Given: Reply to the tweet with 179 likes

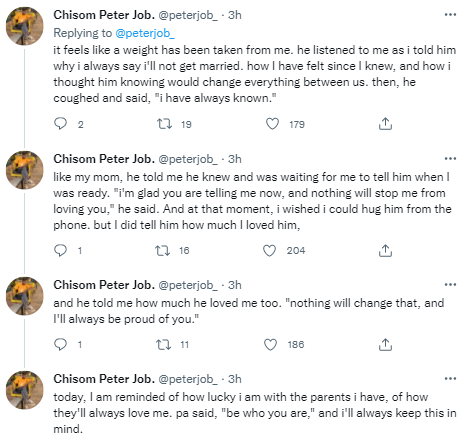Looking at the screenshot, I should point(60,124).
